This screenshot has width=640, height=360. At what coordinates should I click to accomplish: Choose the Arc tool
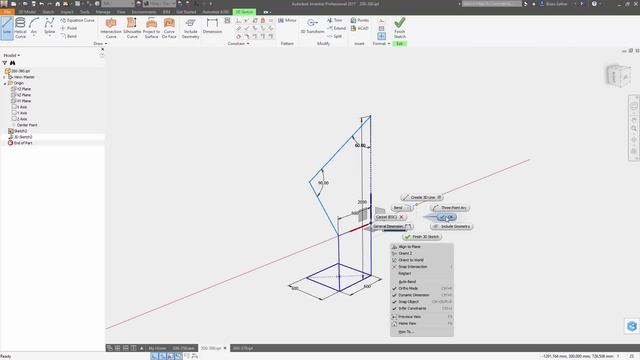point(34,25)
